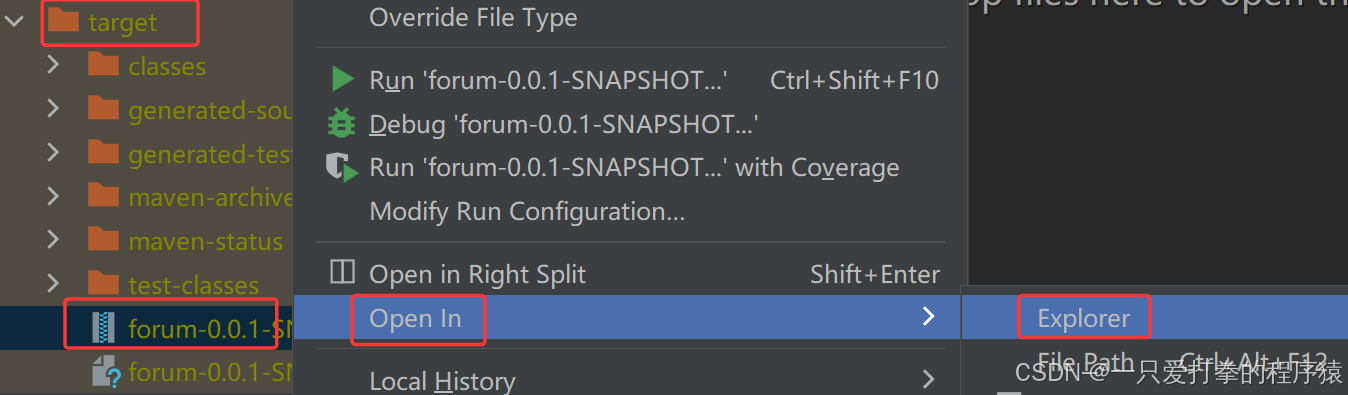Choose Explorer in the Open In submenu
This screenshot has width=1348, height=395.
(x=1084, y=318)
